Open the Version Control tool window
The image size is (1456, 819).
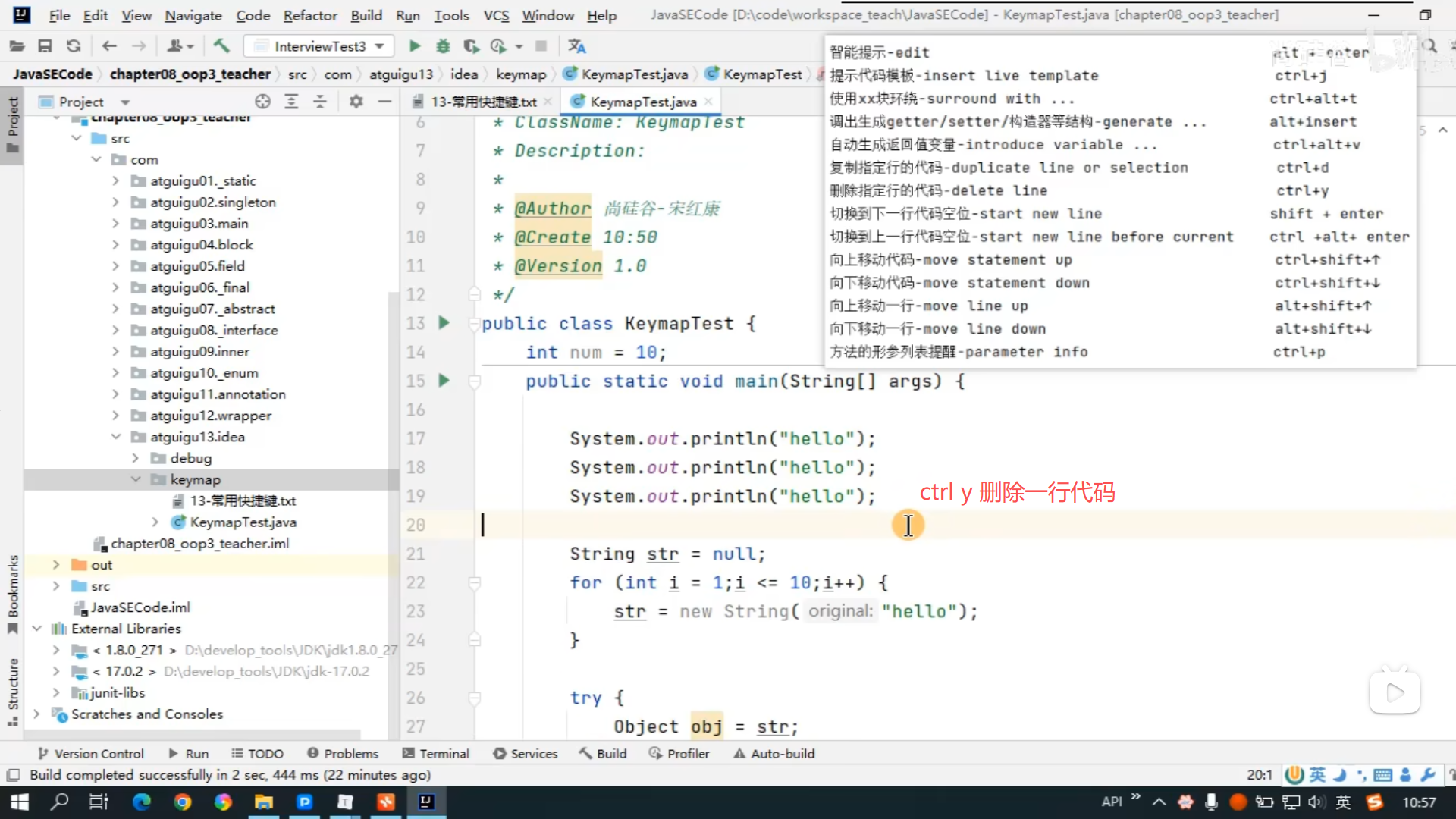(91, 753)
